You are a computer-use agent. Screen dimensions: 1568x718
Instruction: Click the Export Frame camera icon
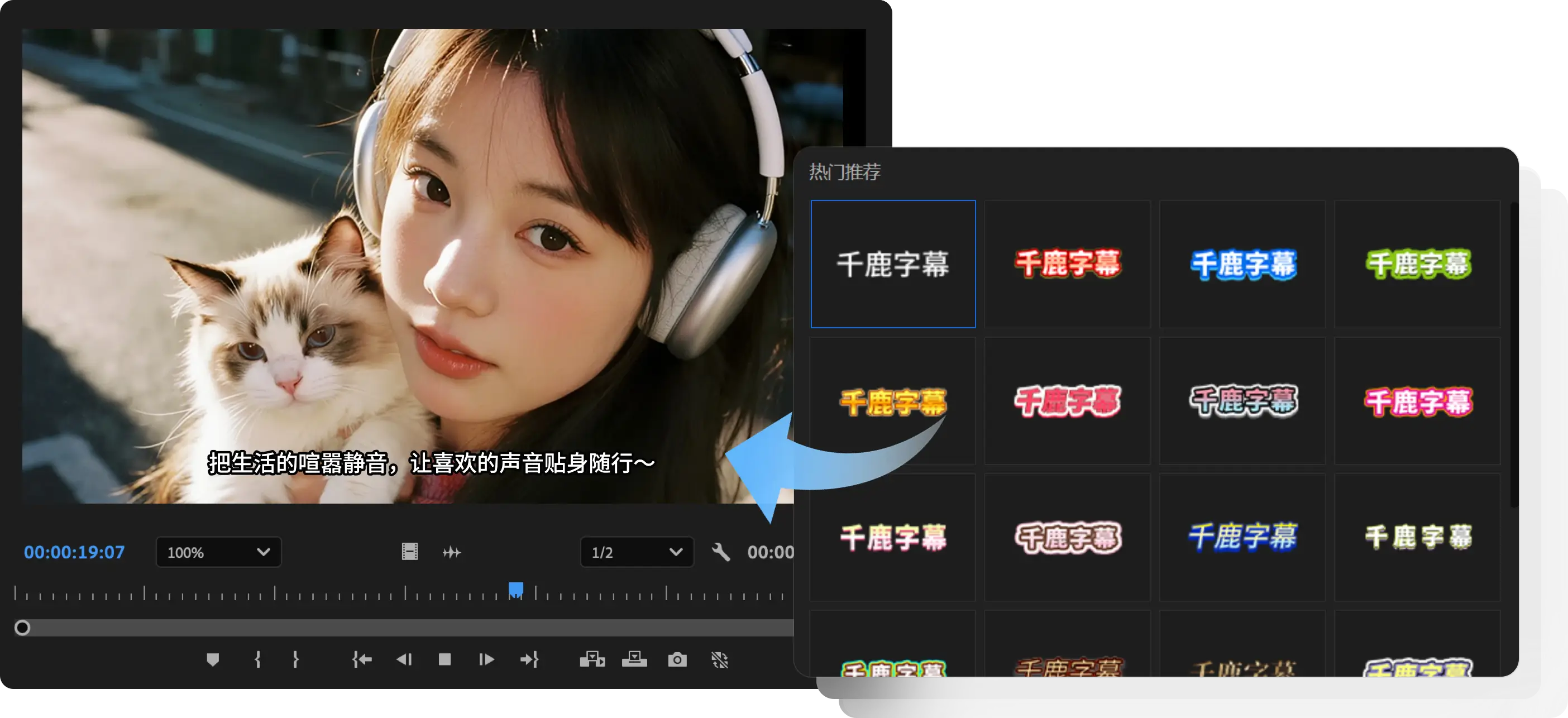pos(677,659)
